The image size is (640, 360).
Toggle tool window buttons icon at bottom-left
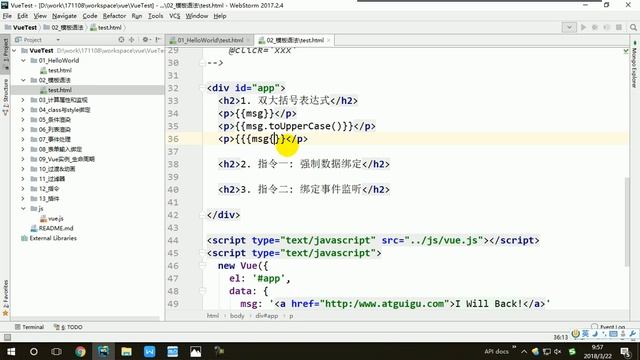click(x=7, y=337)
